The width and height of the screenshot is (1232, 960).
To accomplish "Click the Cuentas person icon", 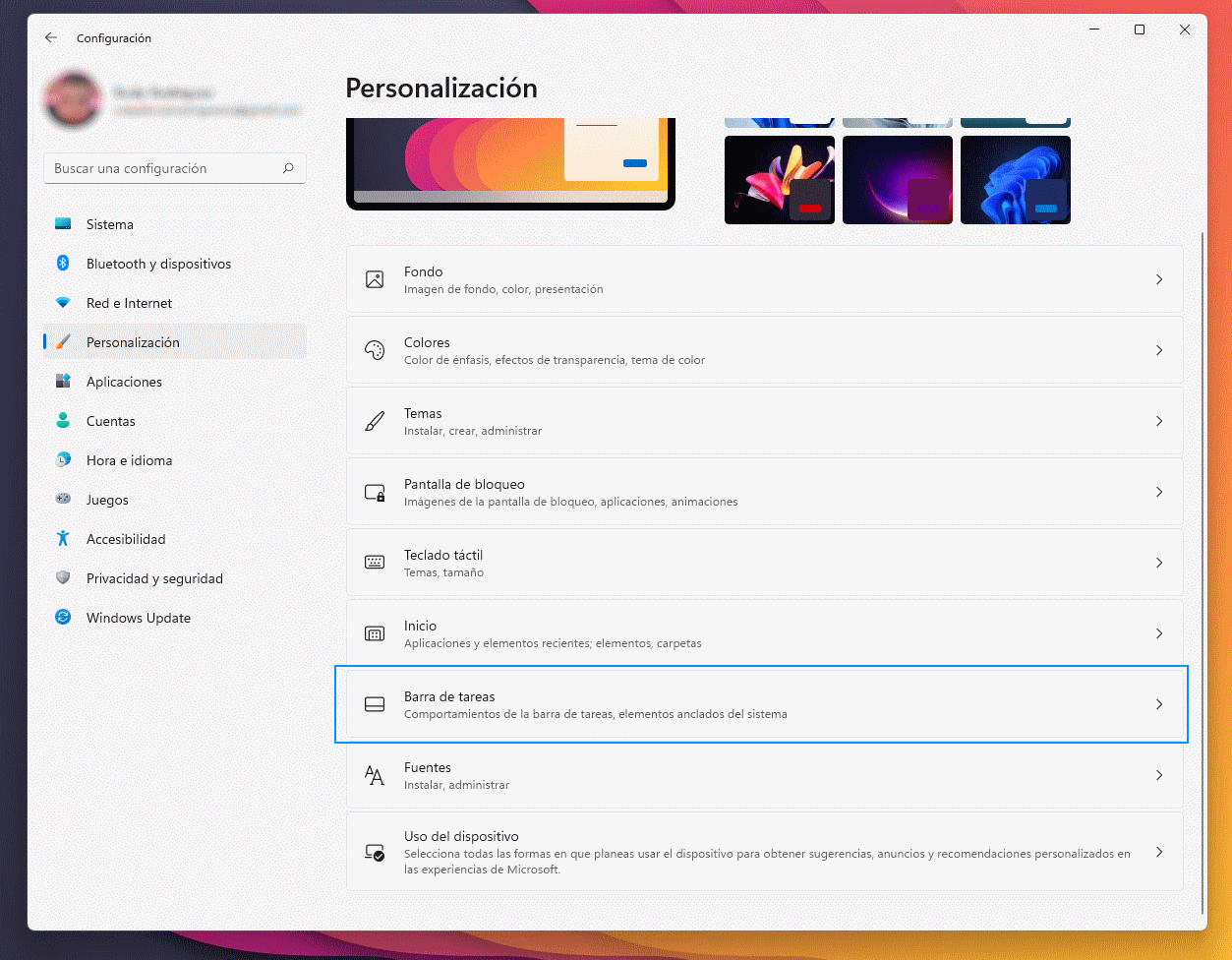I will [63, 421].
